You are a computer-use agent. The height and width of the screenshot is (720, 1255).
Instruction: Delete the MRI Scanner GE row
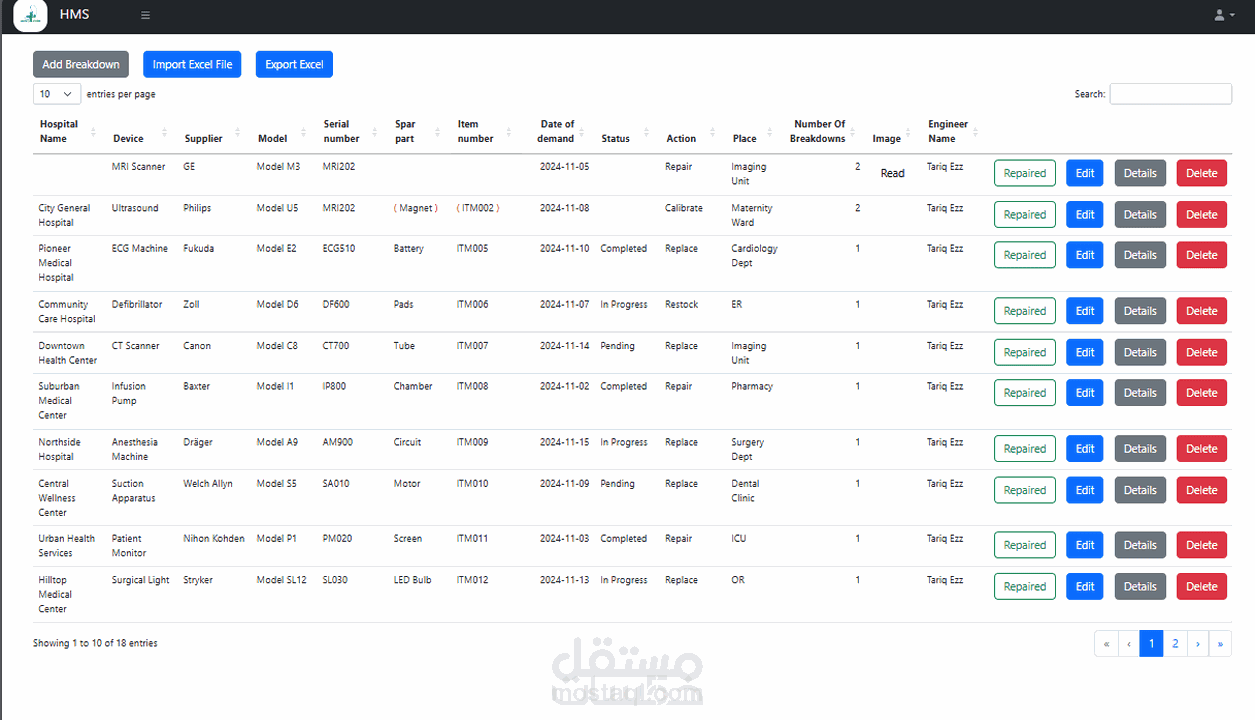click(1201, 173)
